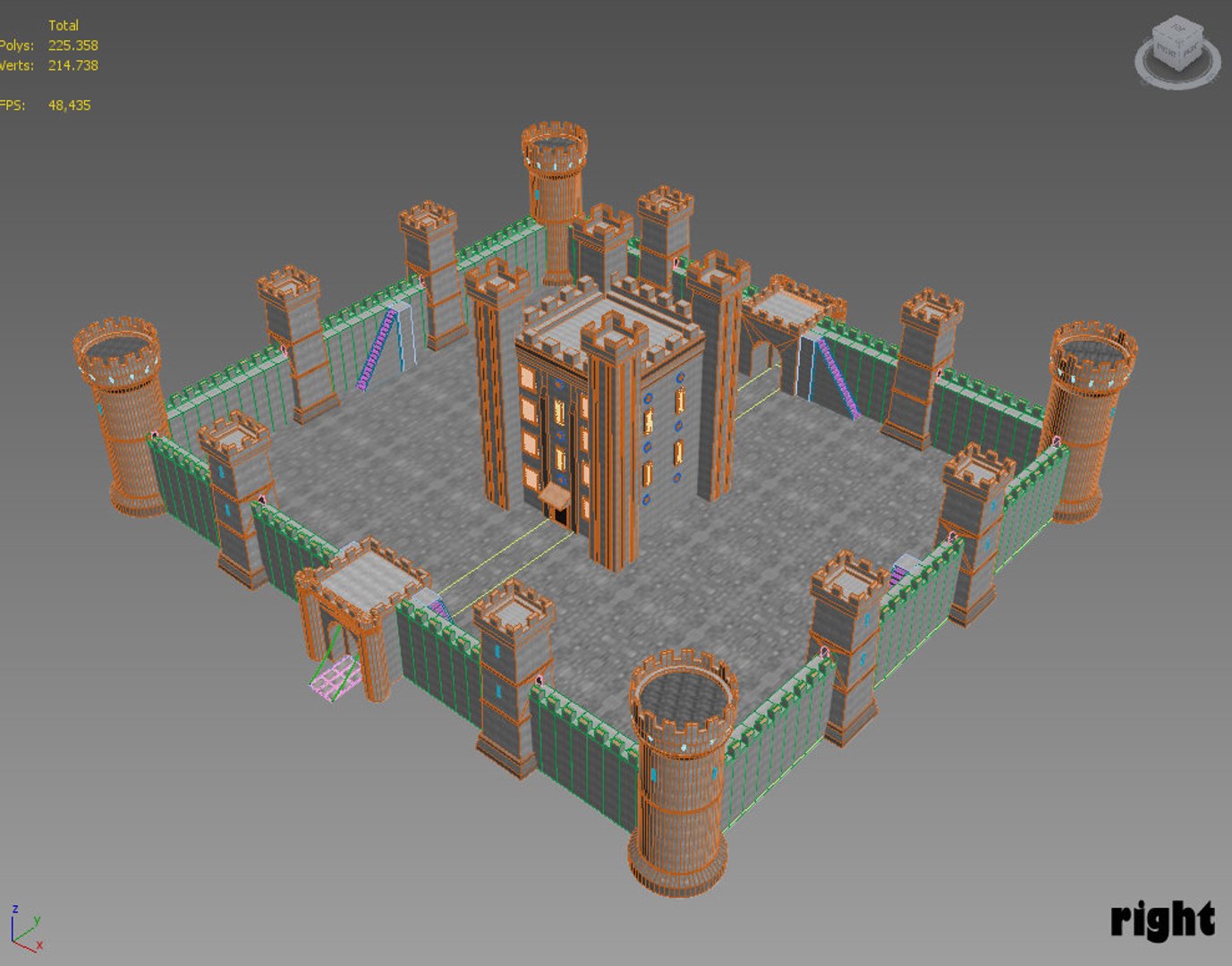Click the Top face of the ViewCube
The height and width of the screenshot is (966, 1232).
[x=1177, y=28]
